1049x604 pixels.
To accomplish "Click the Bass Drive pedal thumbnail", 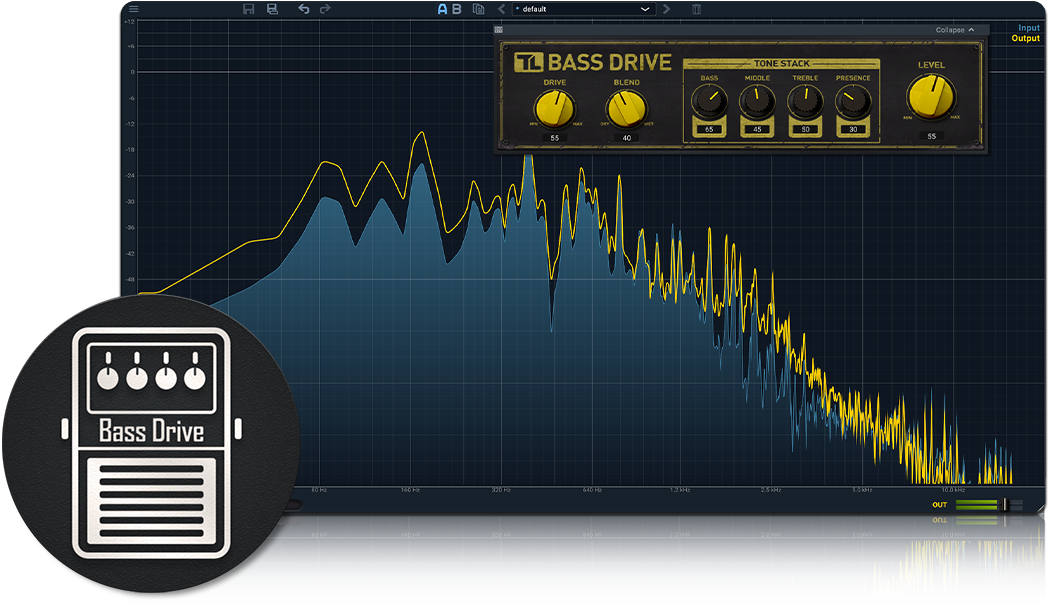I will point(151,443).
